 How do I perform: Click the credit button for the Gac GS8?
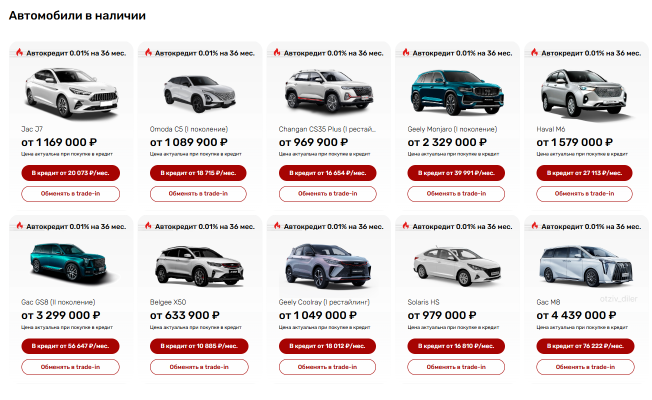pyautogui.click(x=70, y=346)
